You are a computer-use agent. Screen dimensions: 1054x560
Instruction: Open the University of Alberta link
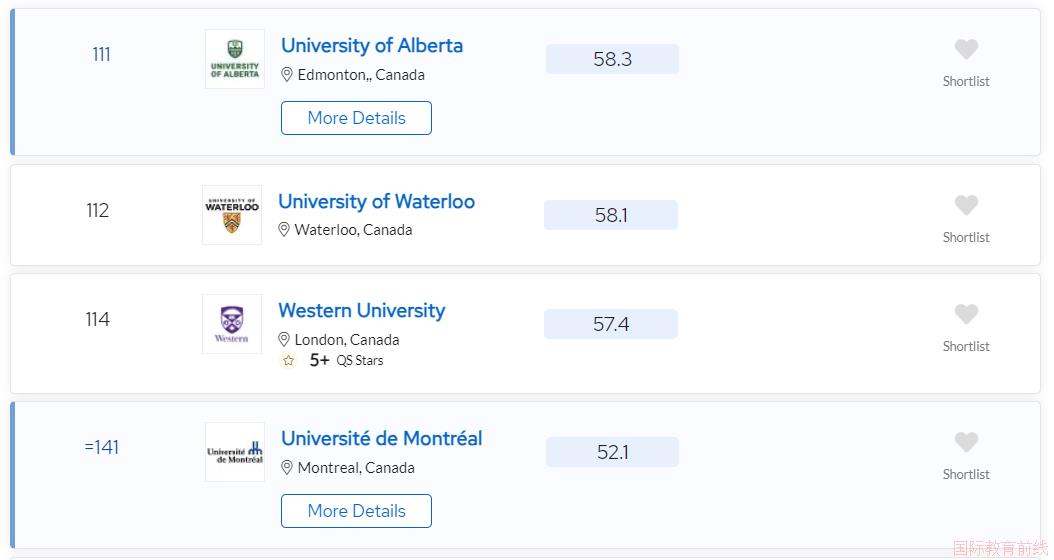point(372,46)
